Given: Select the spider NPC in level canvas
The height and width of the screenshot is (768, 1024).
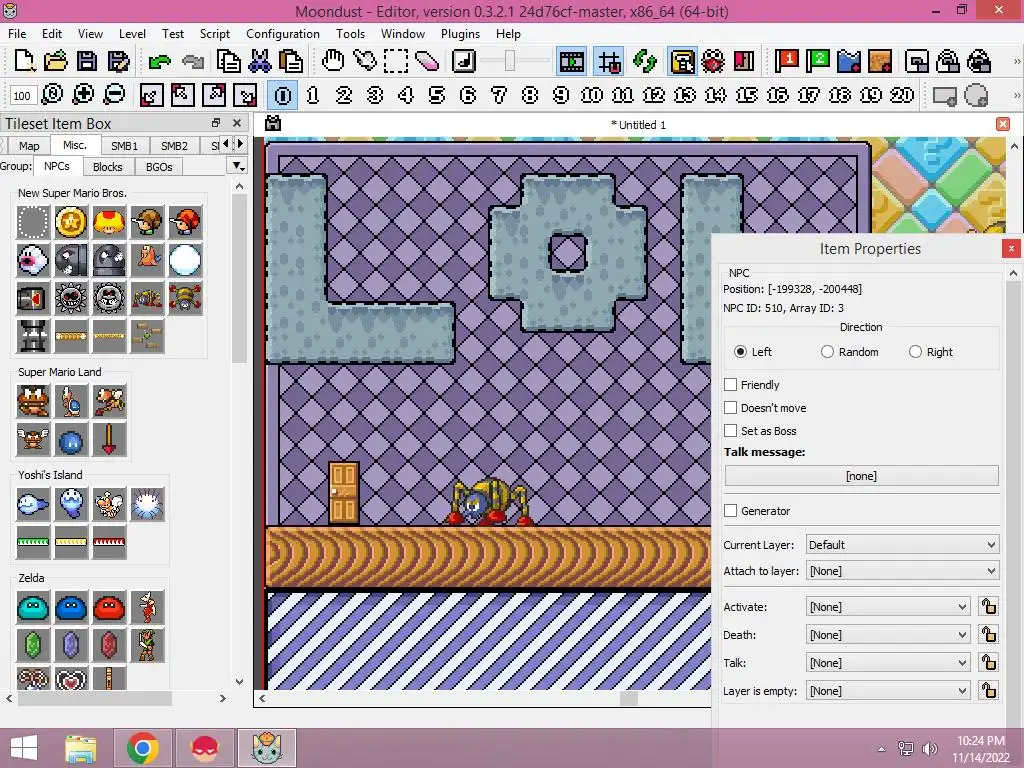Looking at the screenshot, I should (x=488, y=502).
